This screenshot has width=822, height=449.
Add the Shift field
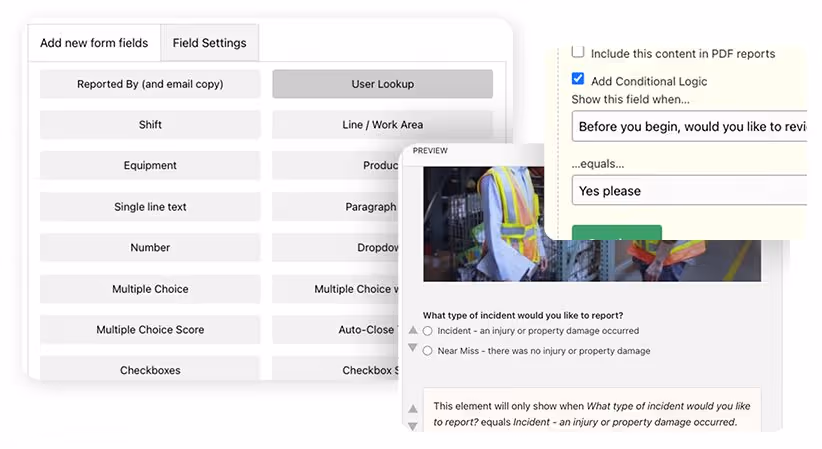click(150, 125)
